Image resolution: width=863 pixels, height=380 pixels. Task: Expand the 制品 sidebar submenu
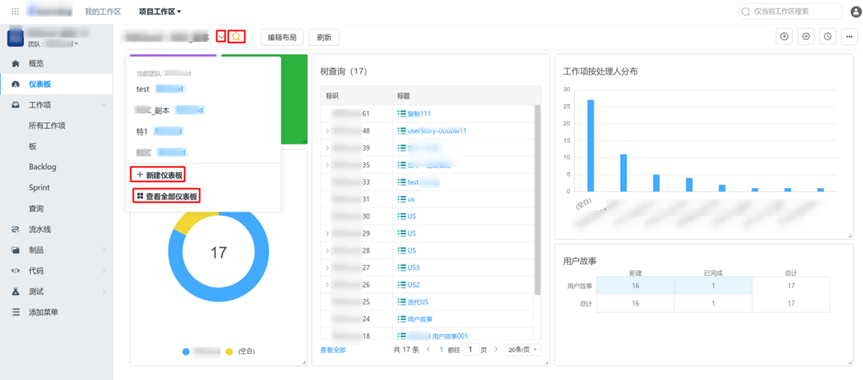(x=104, y=250)
